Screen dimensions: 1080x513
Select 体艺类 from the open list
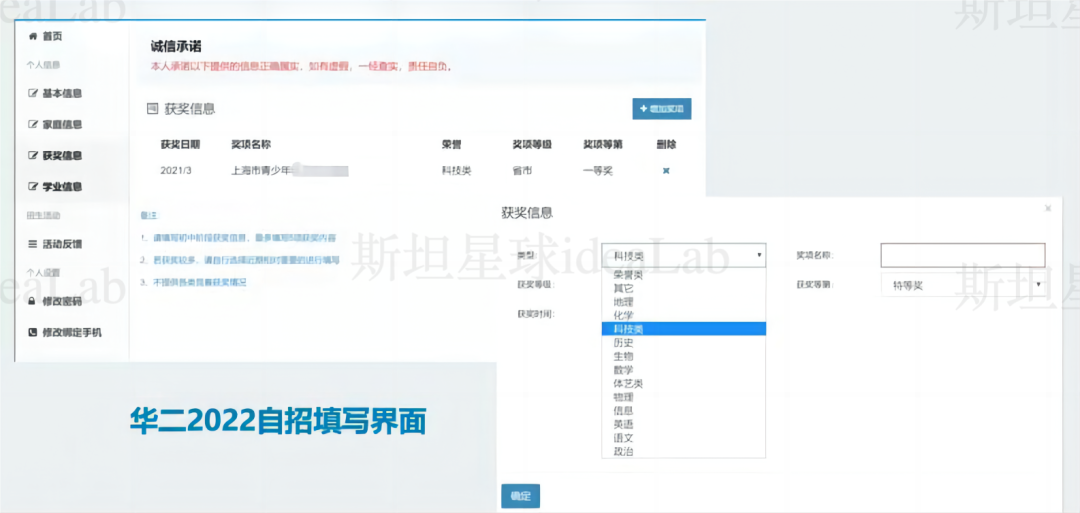627,383
